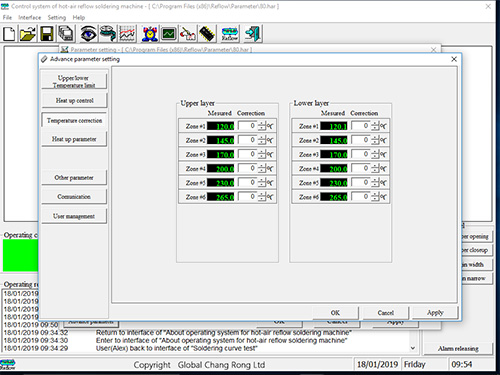Click 'Friday' in the status bar
The height and width of the screenshot is (375, 500).
(415, 364)
